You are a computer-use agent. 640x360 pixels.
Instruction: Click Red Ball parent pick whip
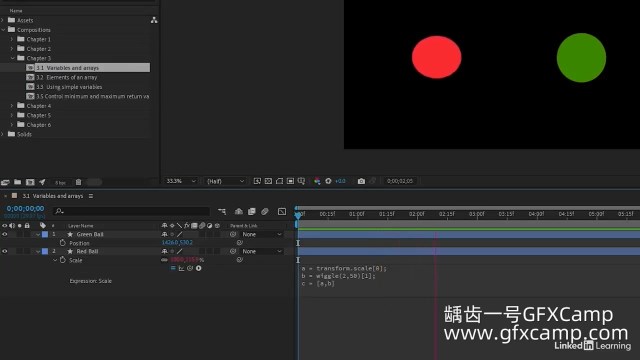click(233, 251)
